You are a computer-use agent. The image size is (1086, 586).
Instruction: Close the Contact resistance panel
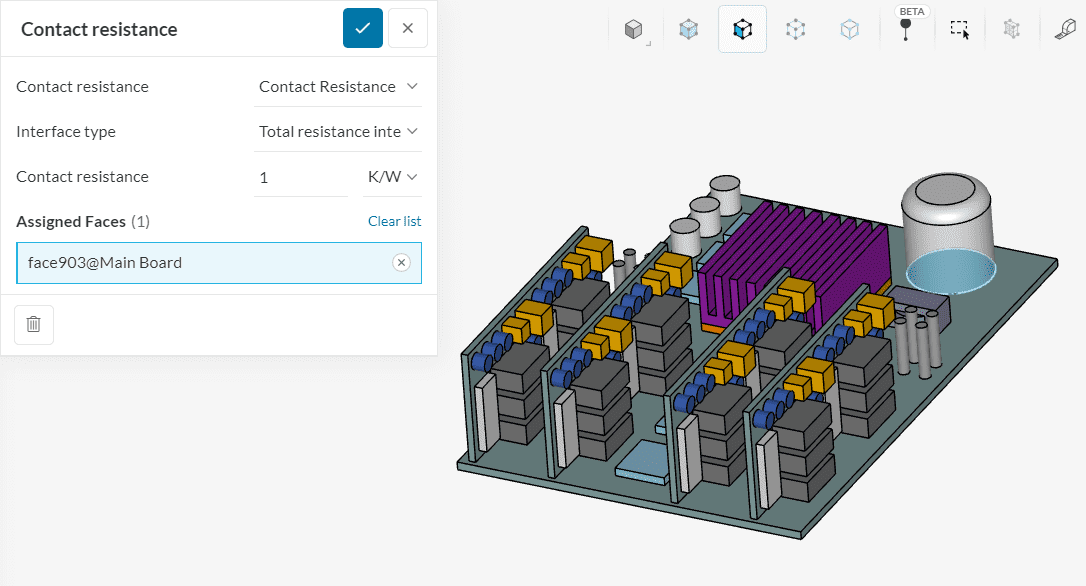[408, 28]
